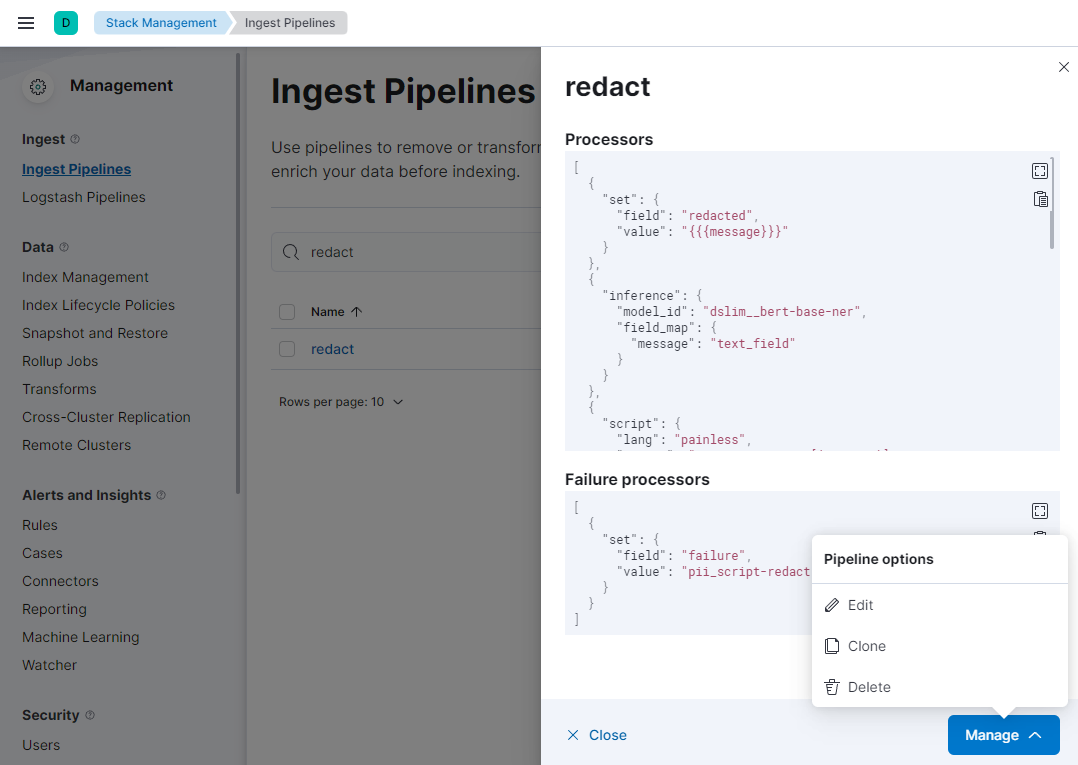The image size is (1078, 765).
Task: Open the redact pipeline link
Action: 332,349
